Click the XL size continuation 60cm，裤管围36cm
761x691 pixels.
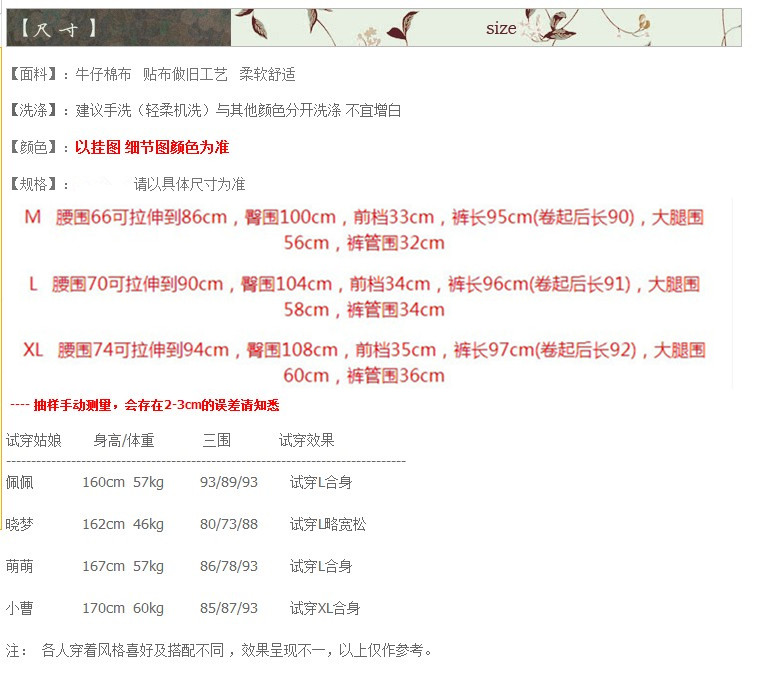(x=364, y=375)
